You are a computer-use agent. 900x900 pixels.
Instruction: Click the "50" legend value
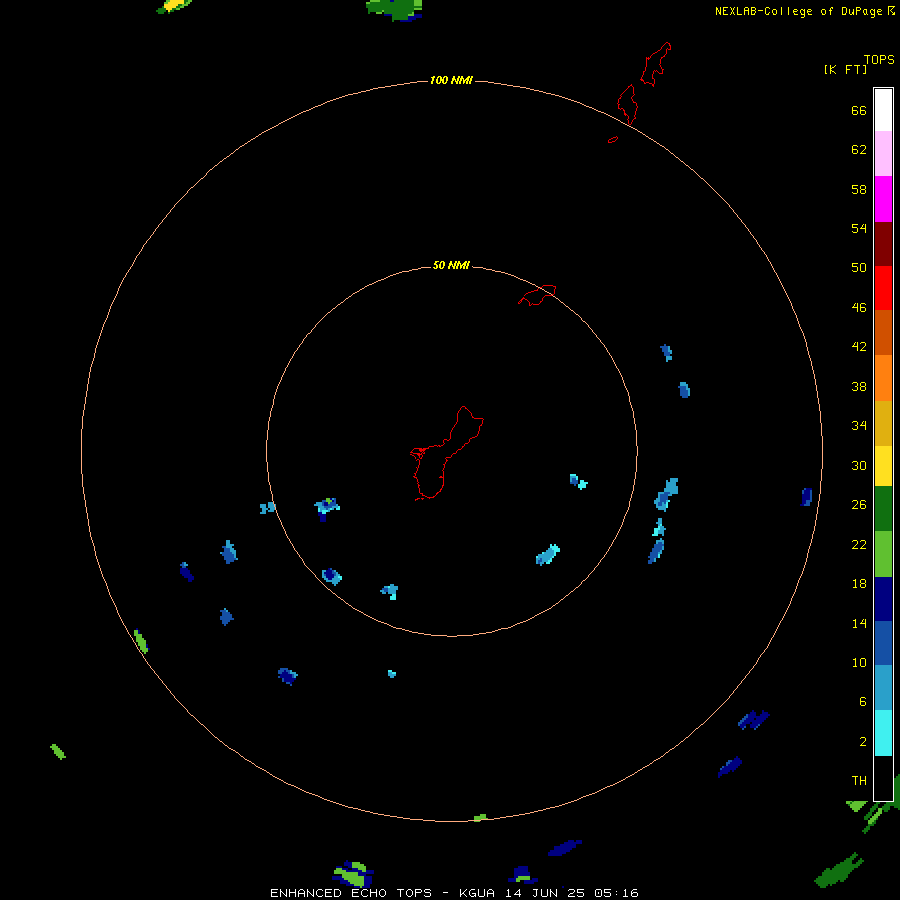[859, 267]
